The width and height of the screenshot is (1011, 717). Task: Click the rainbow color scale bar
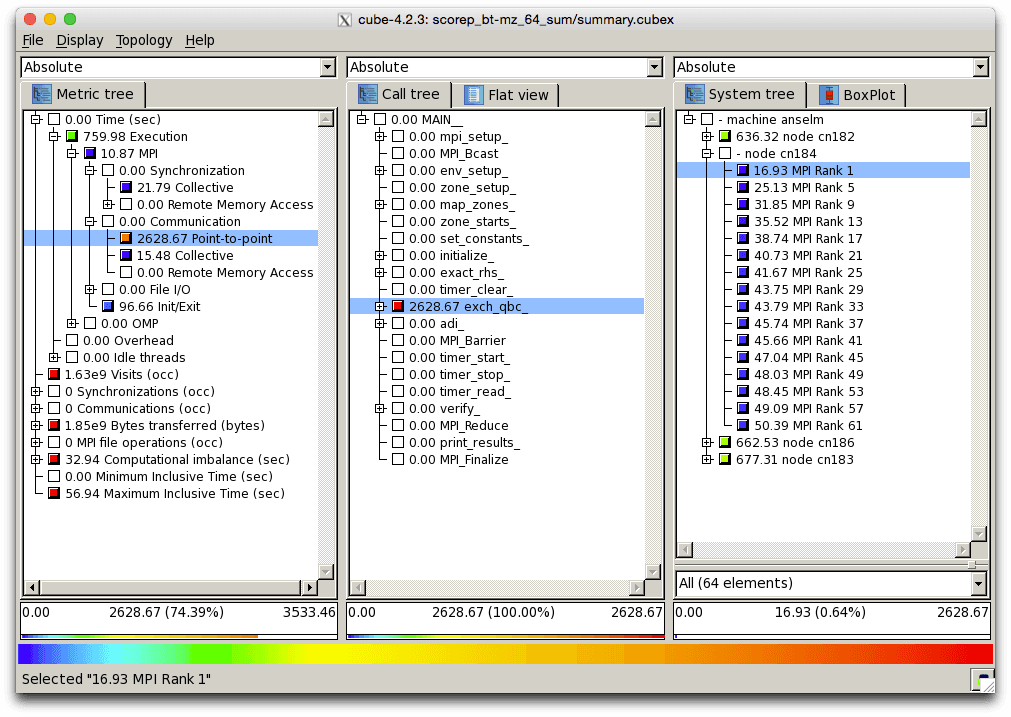pos(505,654)
